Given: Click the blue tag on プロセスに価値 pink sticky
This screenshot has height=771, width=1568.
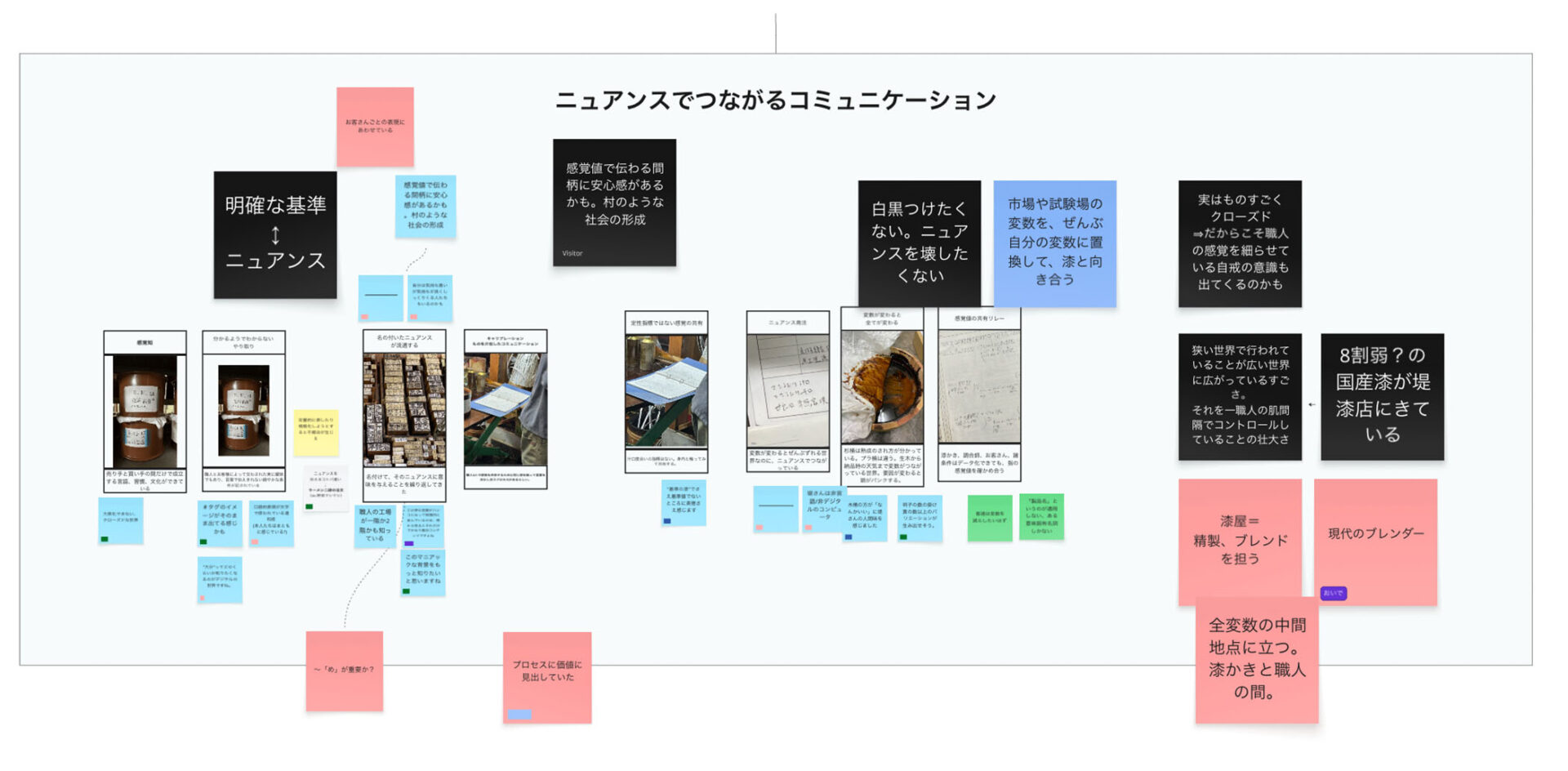Looking at the screenshot, I should (520, 715).
